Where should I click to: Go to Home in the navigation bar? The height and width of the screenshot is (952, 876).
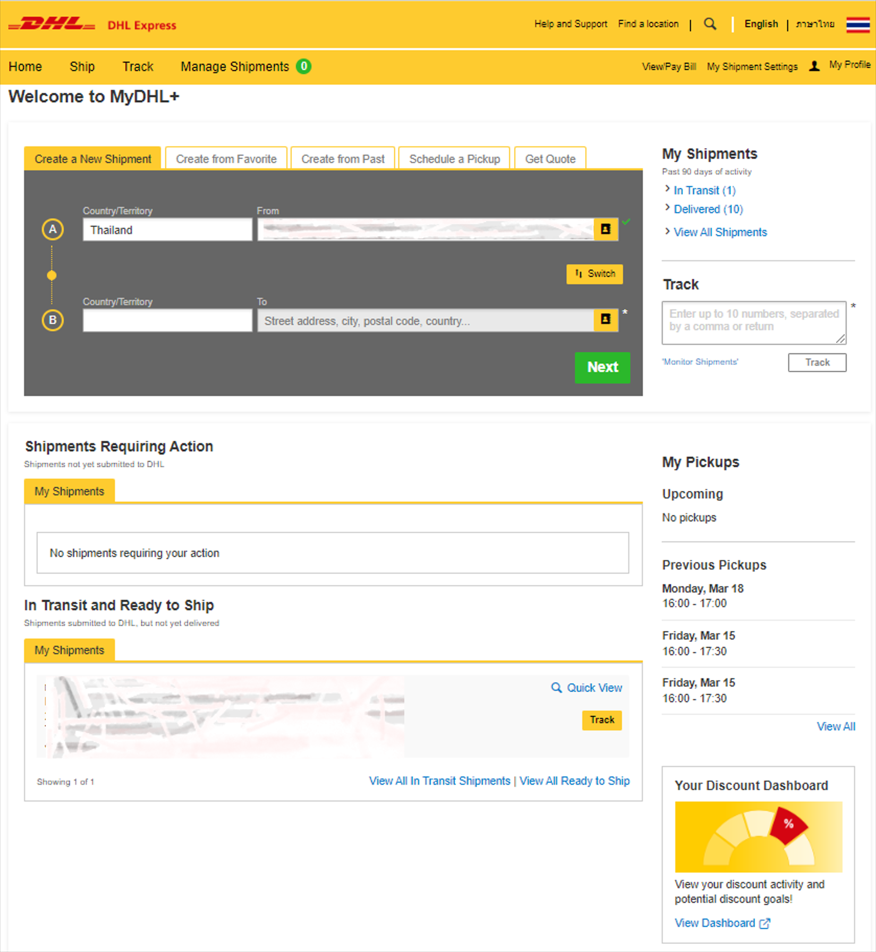(25, 66)
